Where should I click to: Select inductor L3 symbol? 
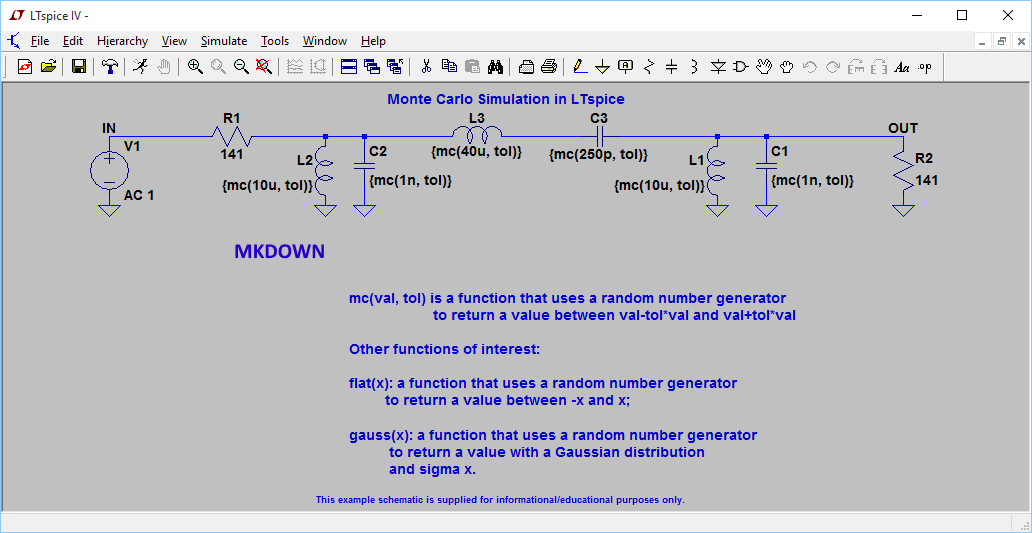pos(477,135)
